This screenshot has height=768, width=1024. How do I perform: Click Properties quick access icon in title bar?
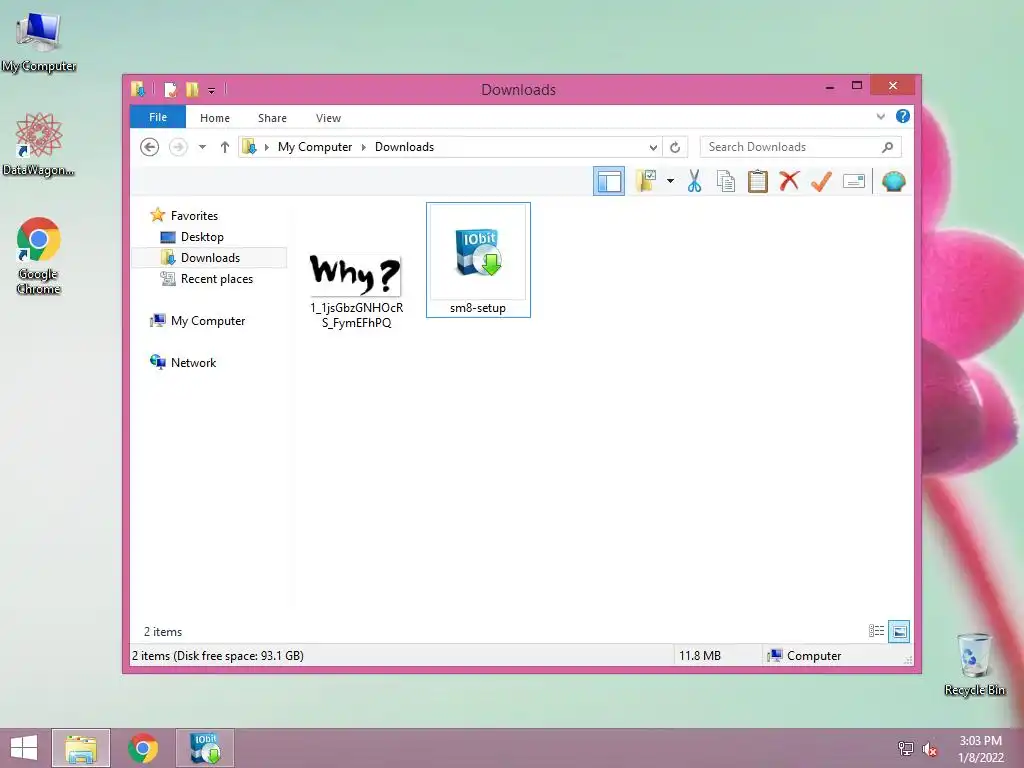170,89
